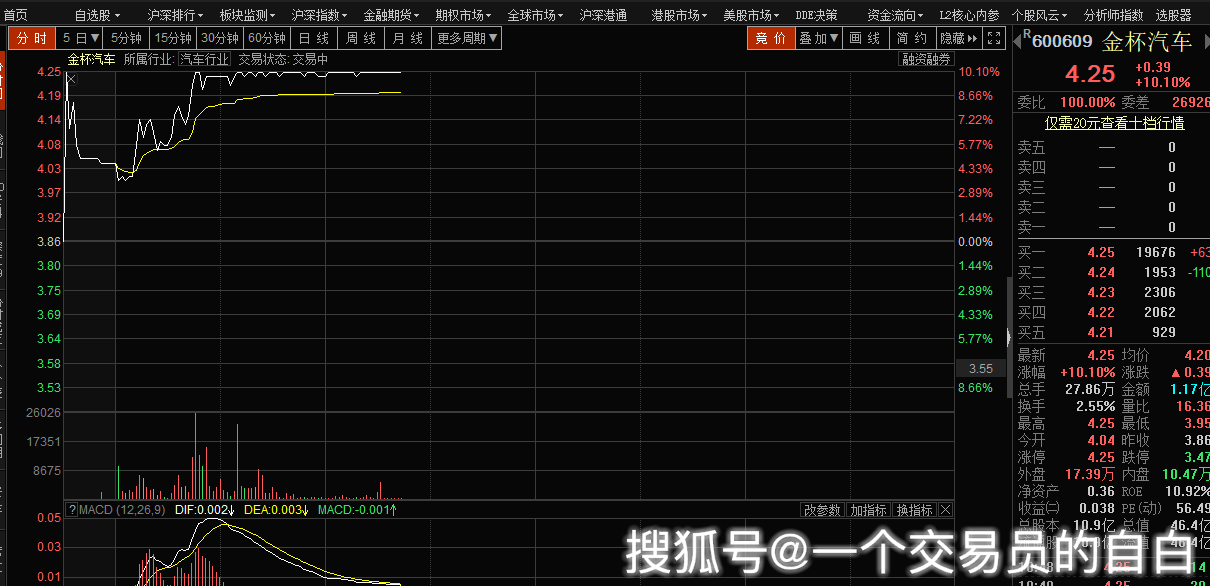The width and height of the screenshot is (1210, 586).
Task: Click the 买五 bid row at 4.21
Action: tap(1112, 332)
